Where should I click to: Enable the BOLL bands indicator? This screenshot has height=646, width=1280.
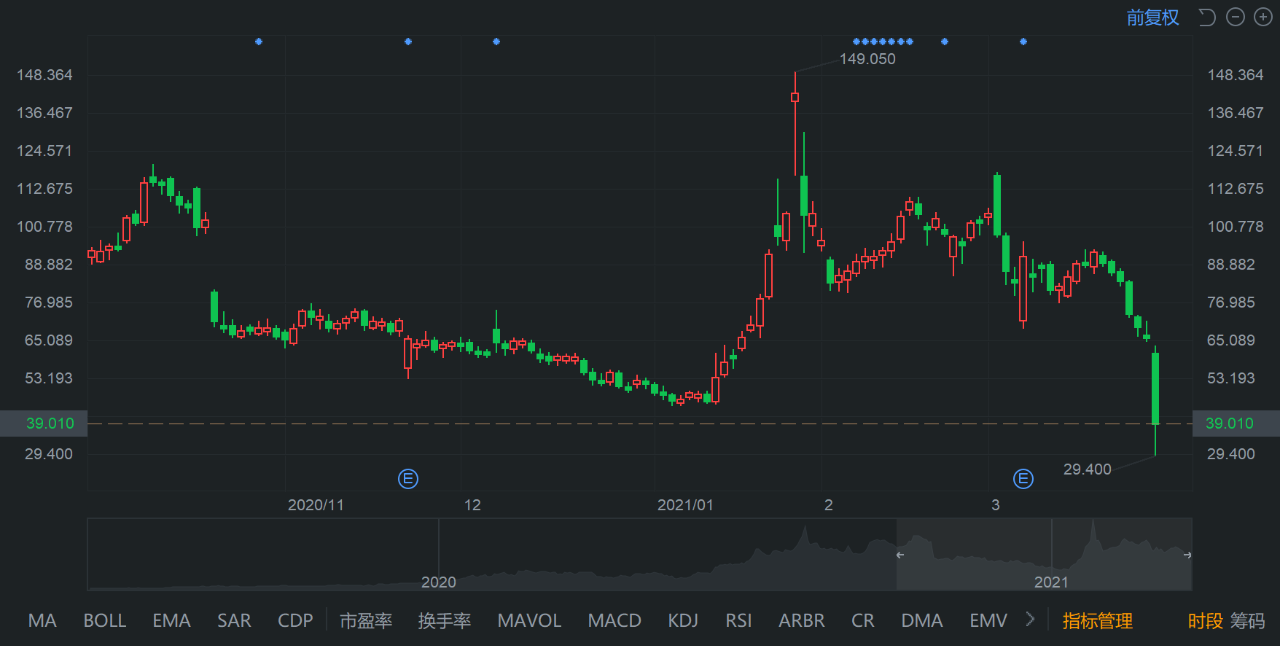[104, 620]
